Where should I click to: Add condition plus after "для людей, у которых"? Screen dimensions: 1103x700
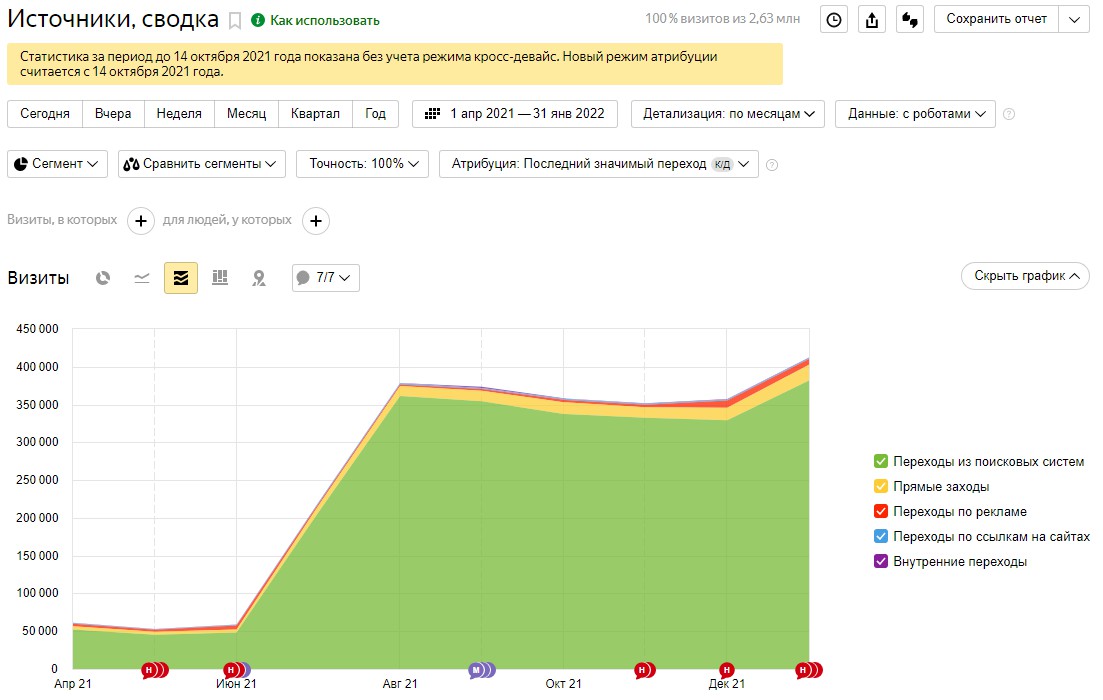[316, 221]
